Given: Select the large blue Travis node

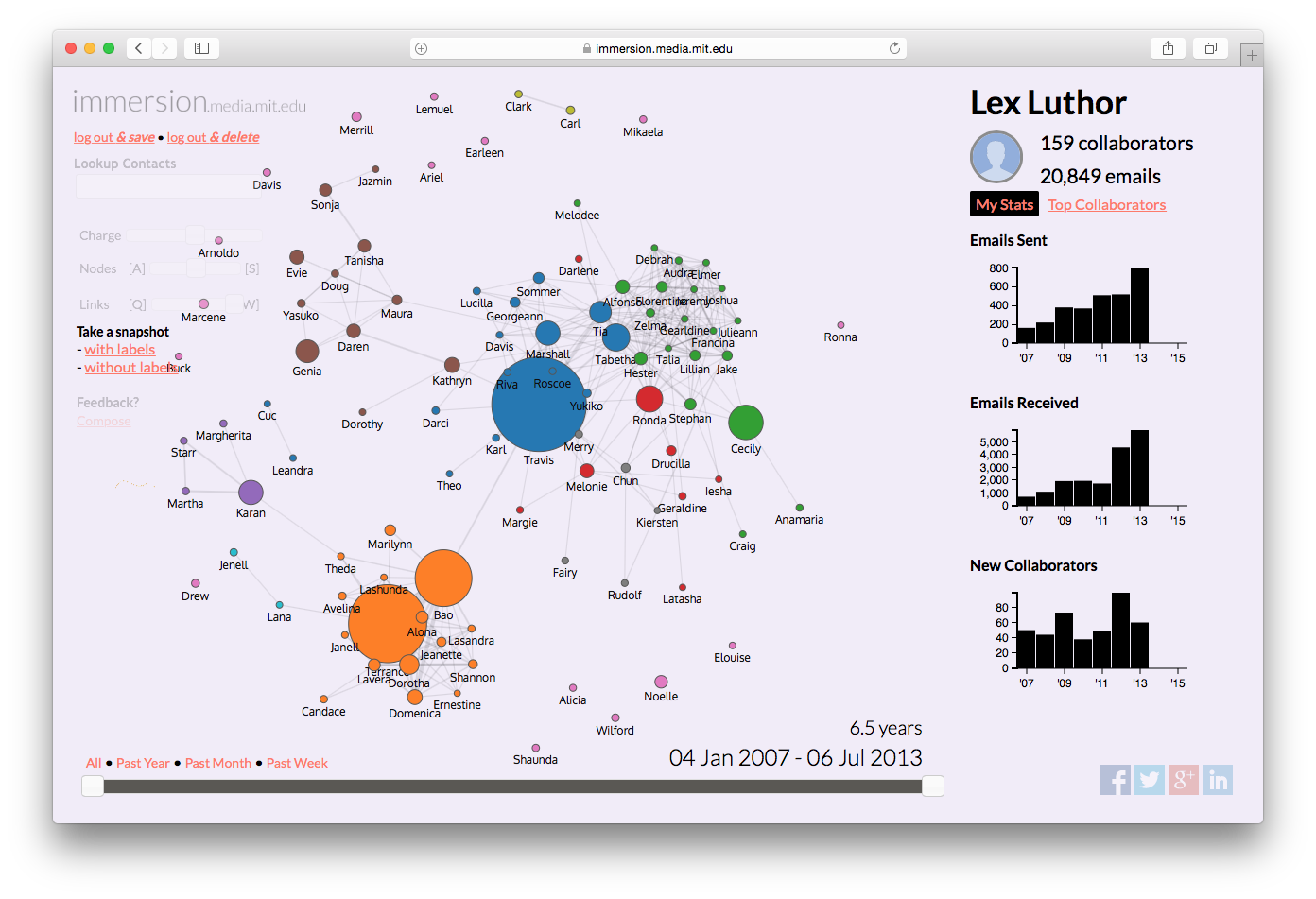Looking at the screenshot, I should point(538,405).
